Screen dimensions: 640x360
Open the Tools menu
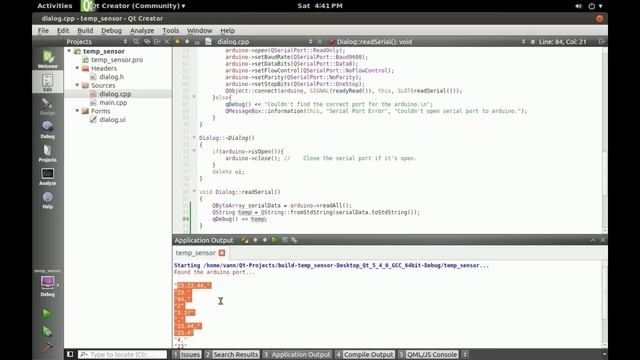[170, 31]
